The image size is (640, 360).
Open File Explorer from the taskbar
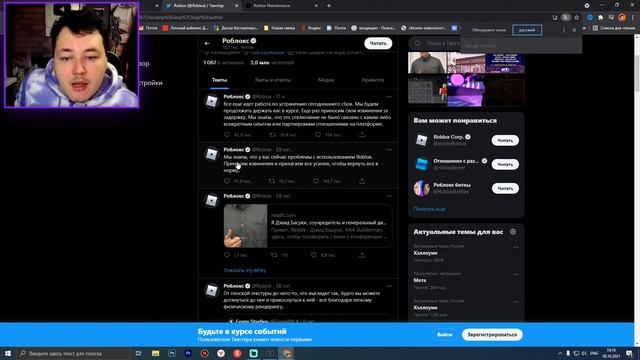pos(156,353)
